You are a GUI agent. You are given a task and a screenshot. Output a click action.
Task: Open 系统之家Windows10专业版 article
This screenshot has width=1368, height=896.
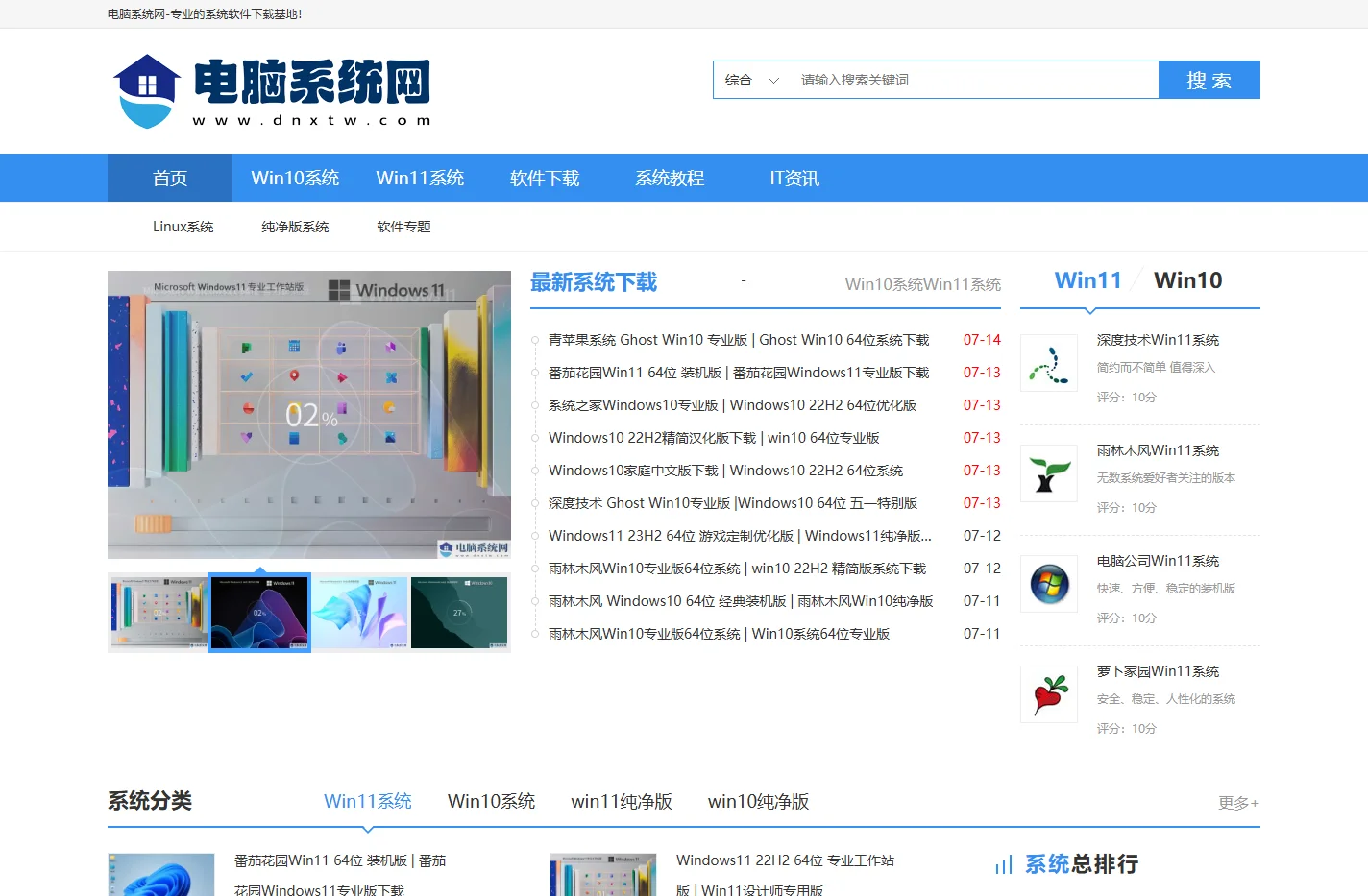[732, 405]
